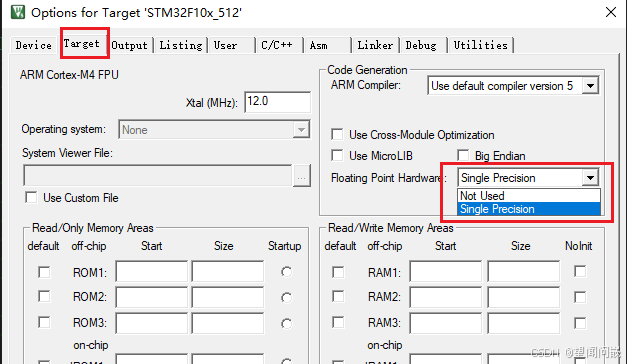Screen dimensions: 627x364
Task: Tick the Use MicroLIB checkbox
Action: 337,155
